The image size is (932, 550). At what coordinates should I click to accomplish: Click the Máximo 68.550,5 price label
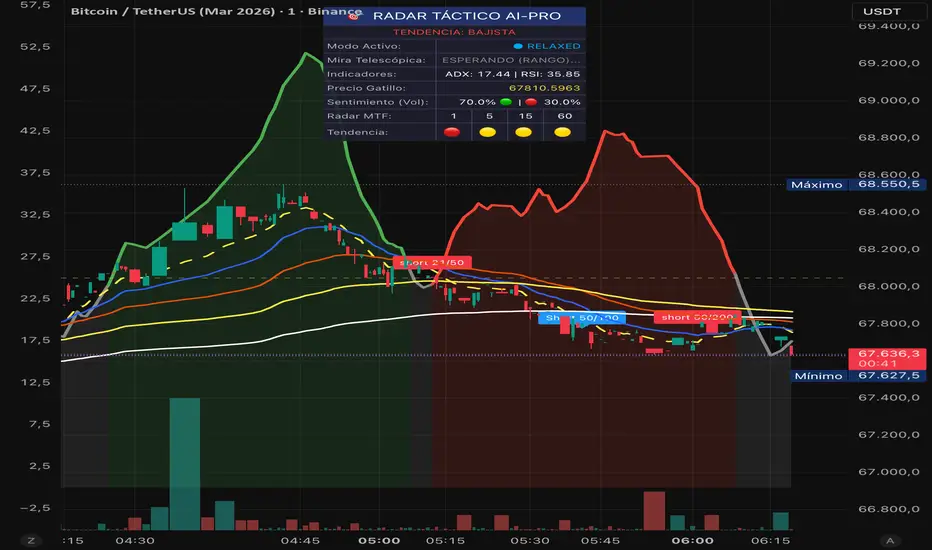pos(856,184)
